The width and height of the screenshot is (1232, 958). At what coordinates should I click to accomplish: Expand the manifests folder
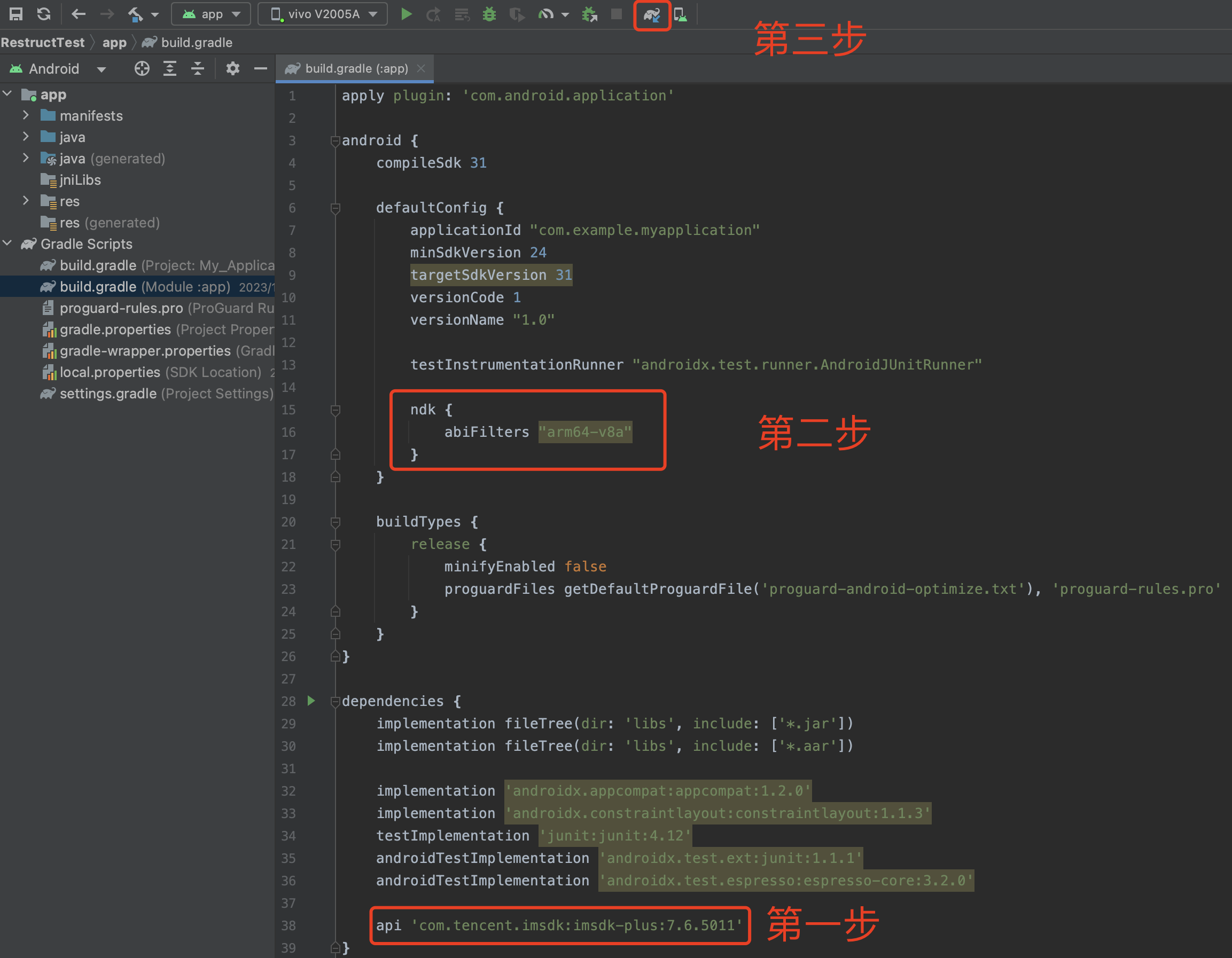pos(26,115)
